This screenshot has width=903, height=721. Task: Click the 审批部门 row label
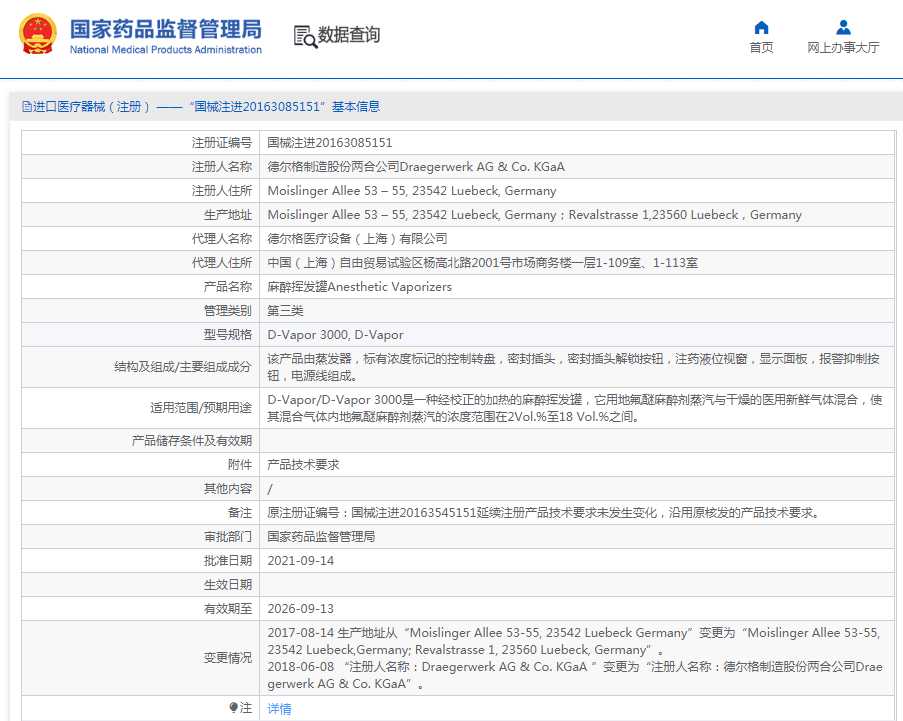pyautogui.click(x=228, y=537)
